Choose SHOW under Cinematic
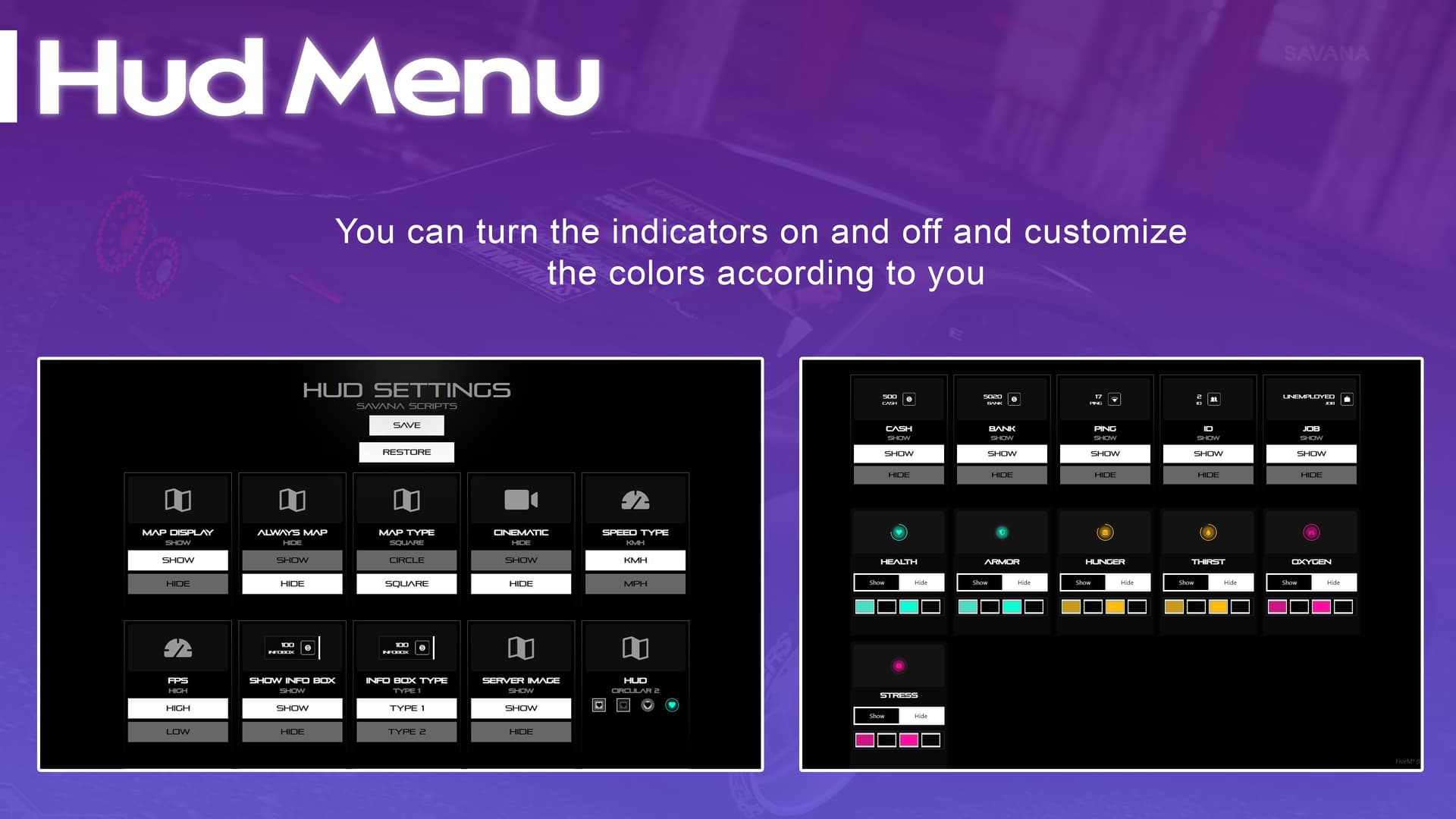 pyautogui.click(x=521, y=560)
